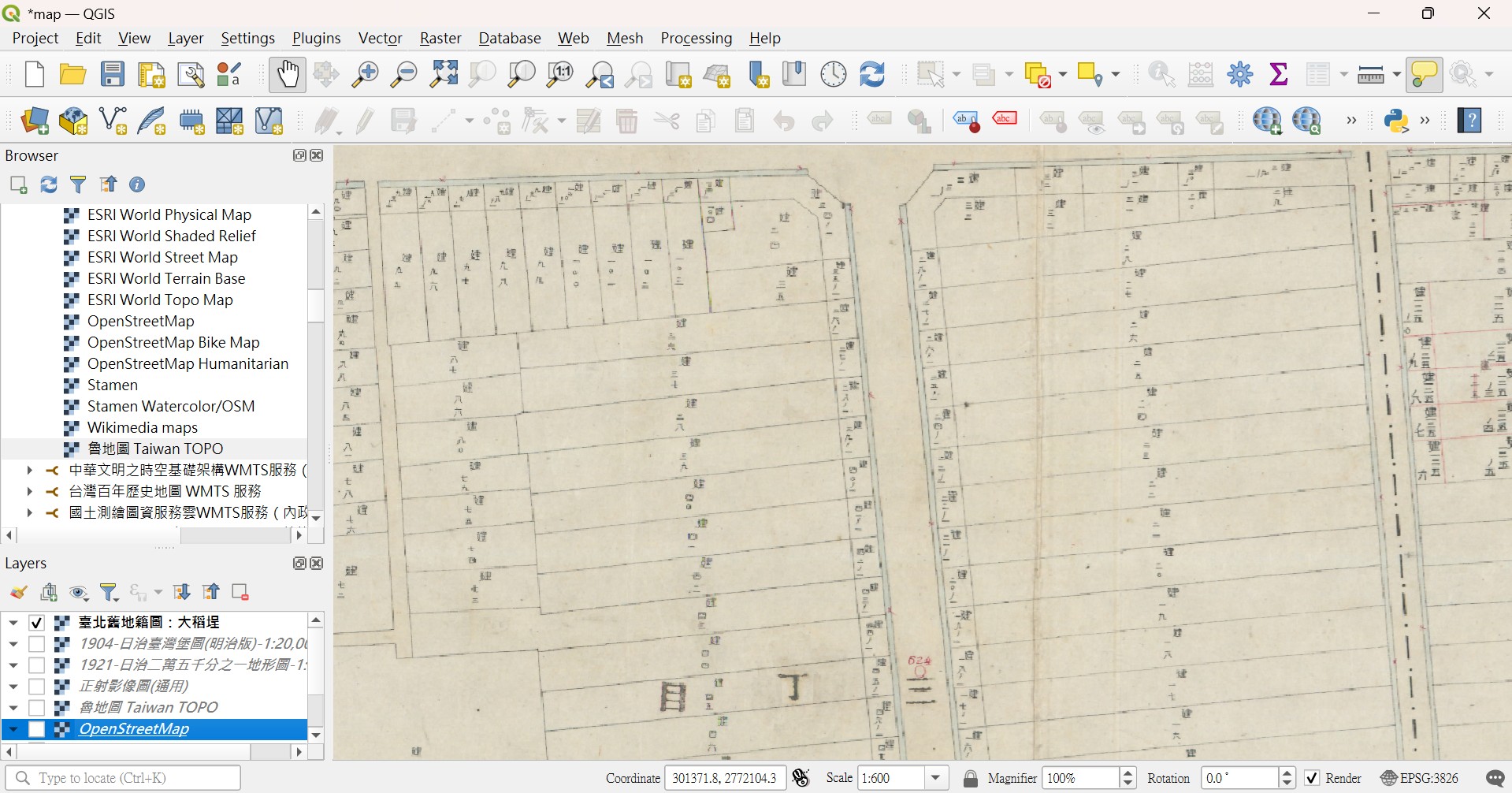Click the Help question mark icon

tap(1469, 121)
